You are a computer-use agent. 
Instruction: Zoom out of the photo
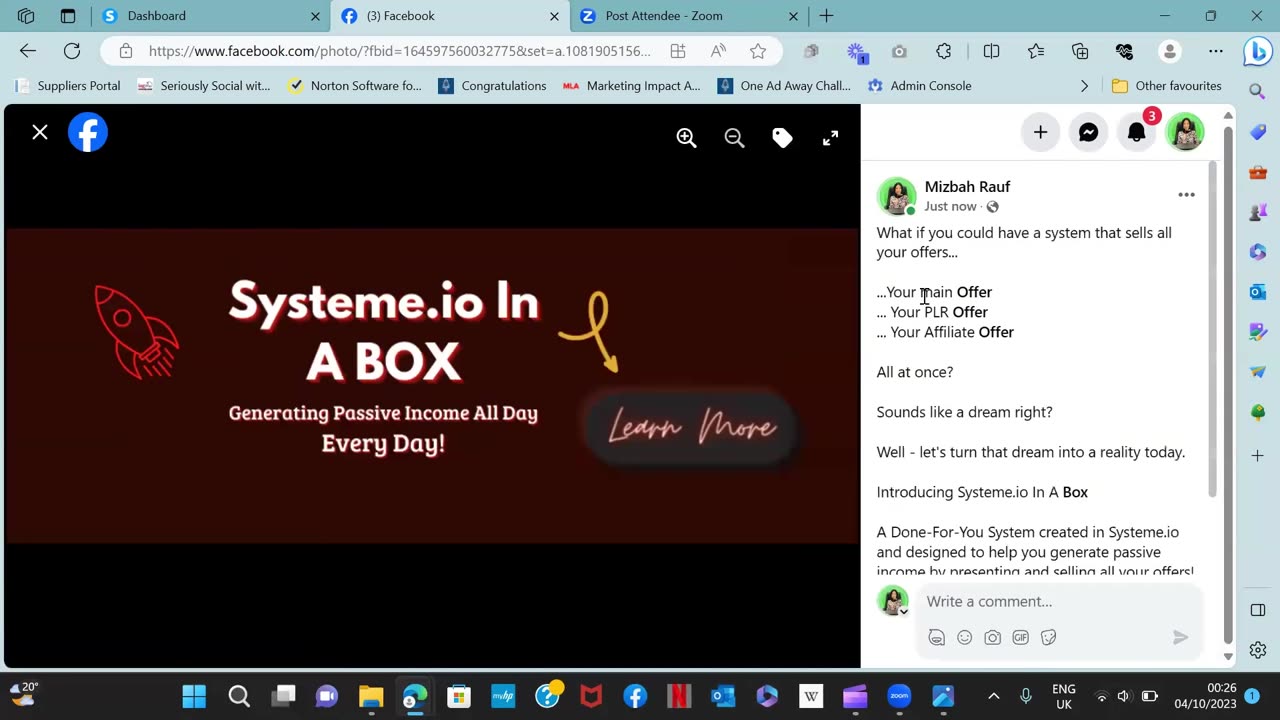coord(734,138)
